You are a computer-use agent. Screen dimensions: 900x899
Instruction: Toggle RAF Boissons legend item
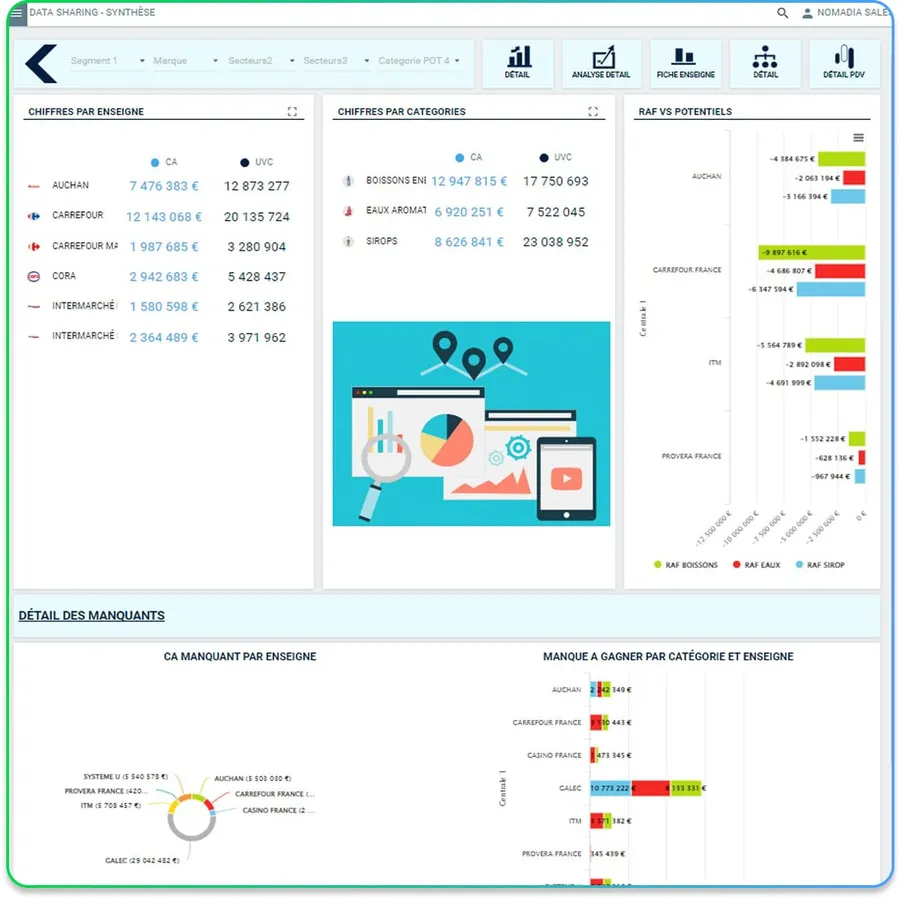685,565
